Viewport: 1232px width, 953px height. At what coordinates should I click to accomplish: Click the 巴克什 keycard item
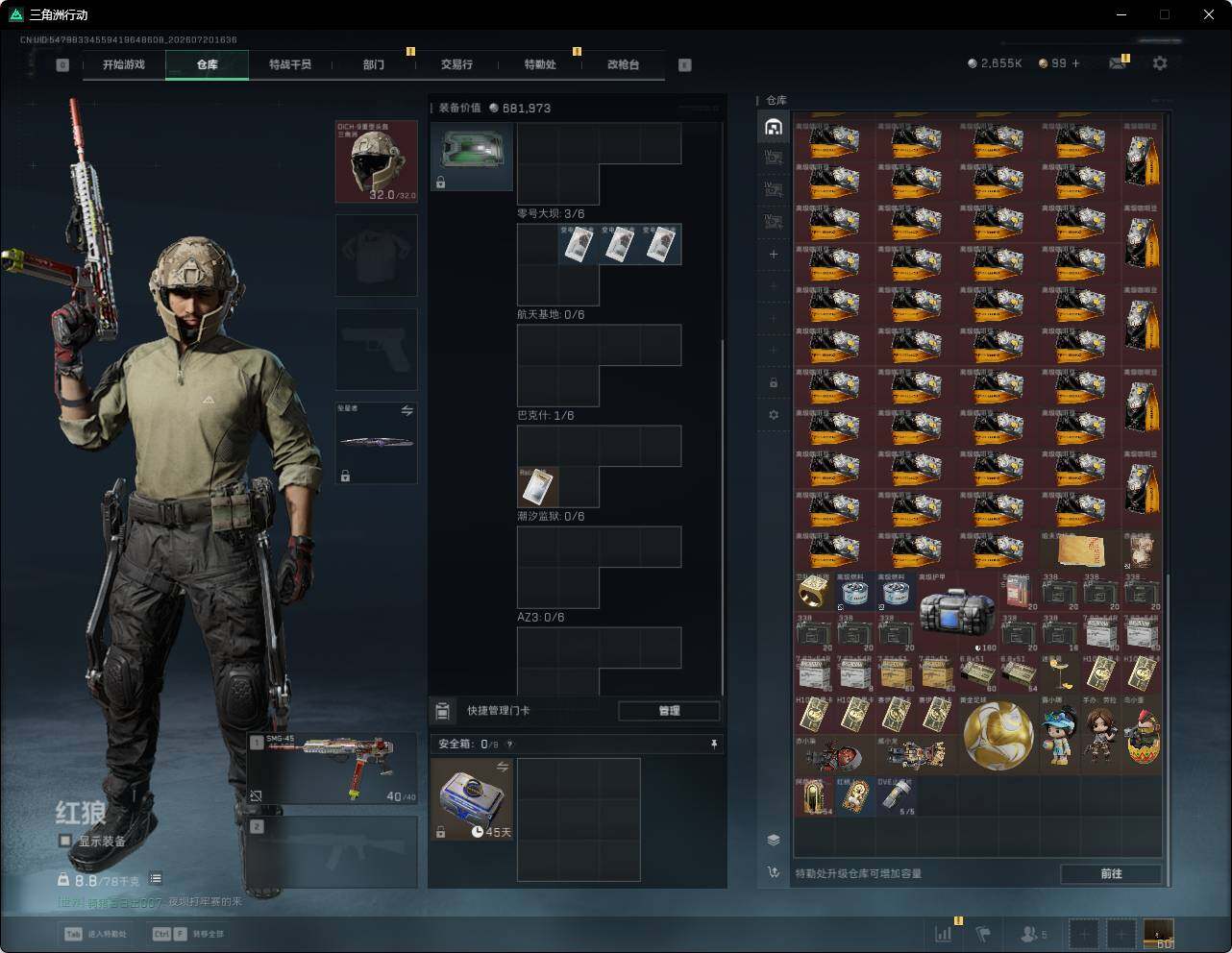click(538, 487)
